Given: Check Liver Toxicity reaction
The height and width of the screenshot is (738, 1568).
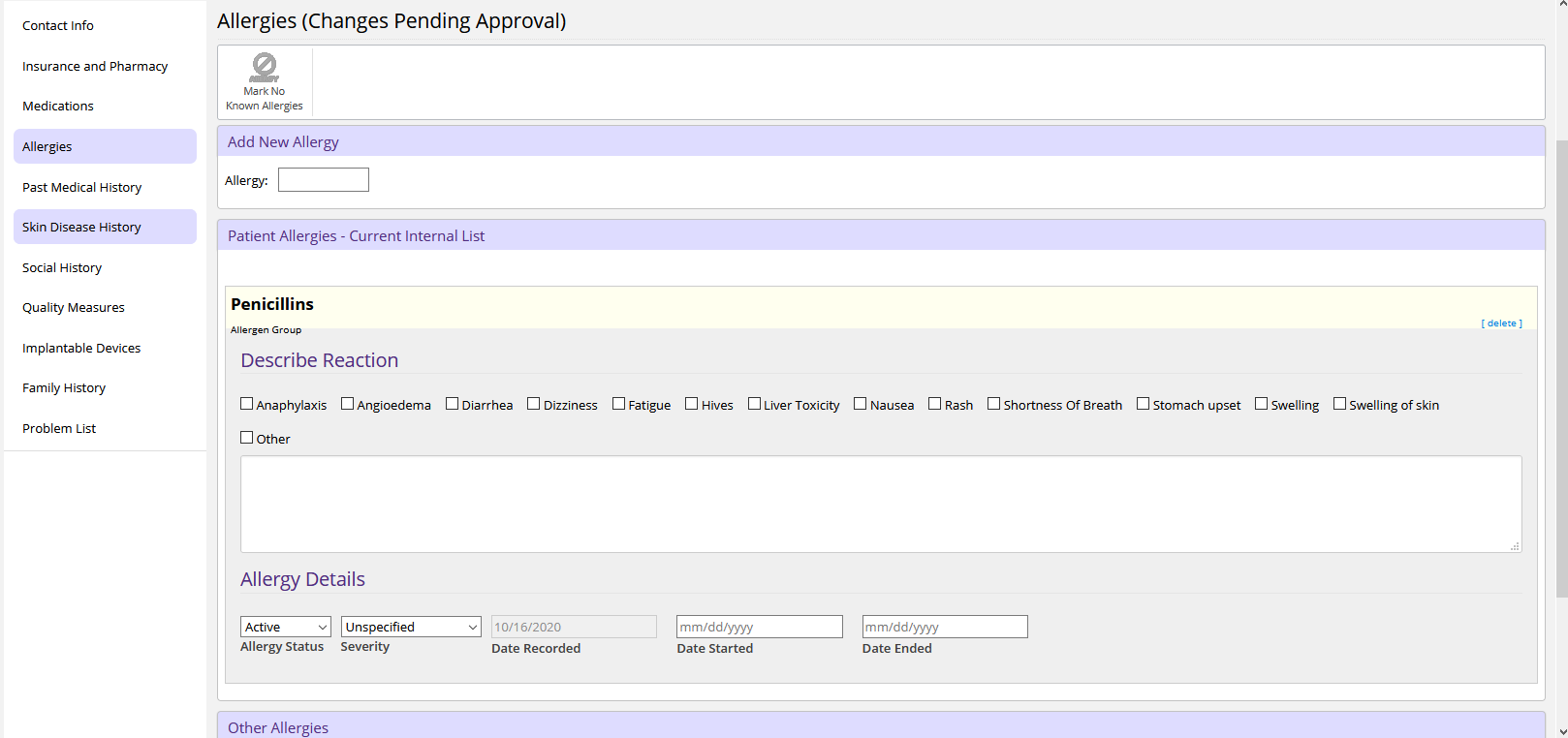Looking at the screenshot, I should 755,404.
